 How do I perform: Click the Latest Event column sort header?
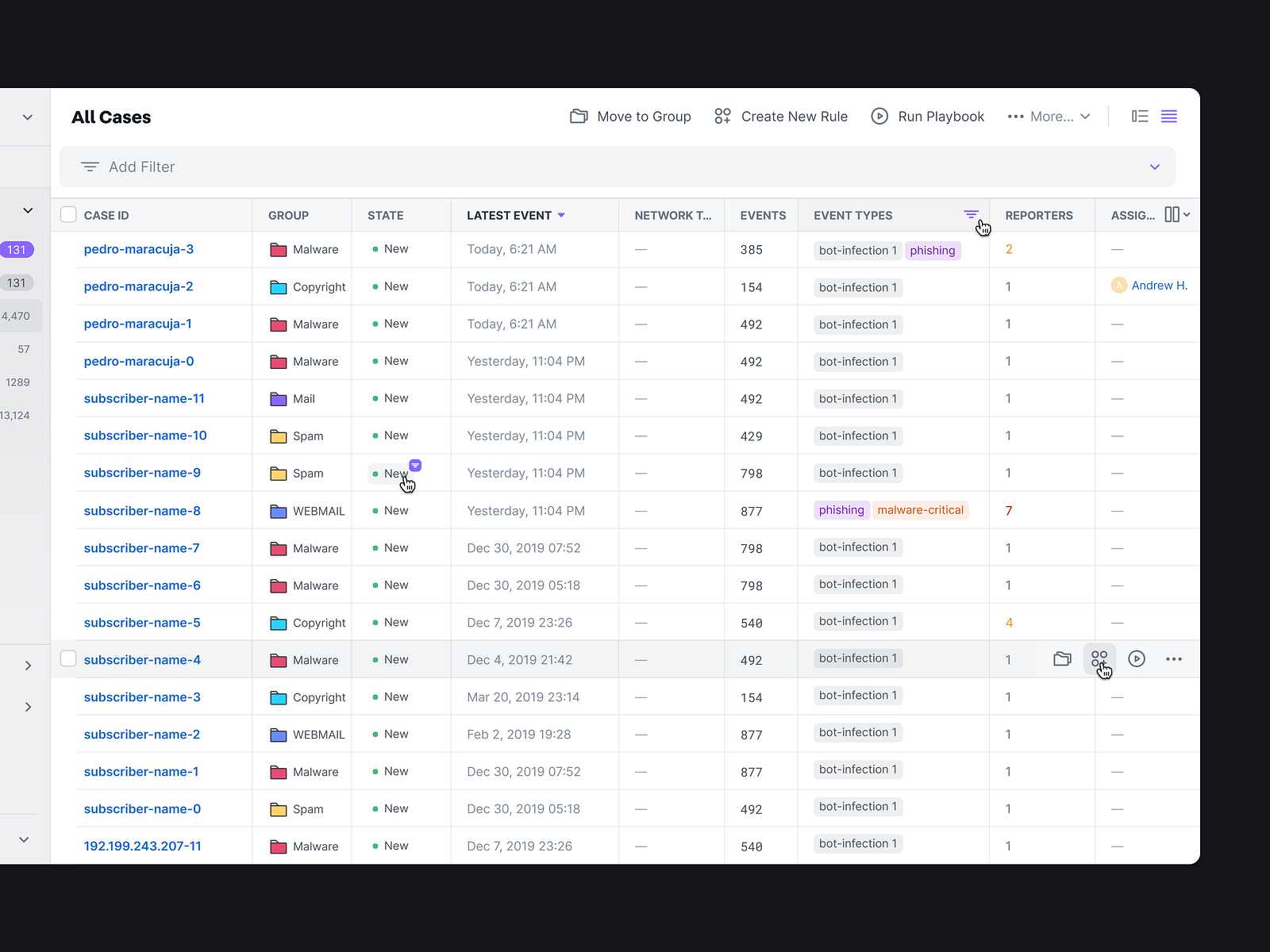tap(513, 215)
